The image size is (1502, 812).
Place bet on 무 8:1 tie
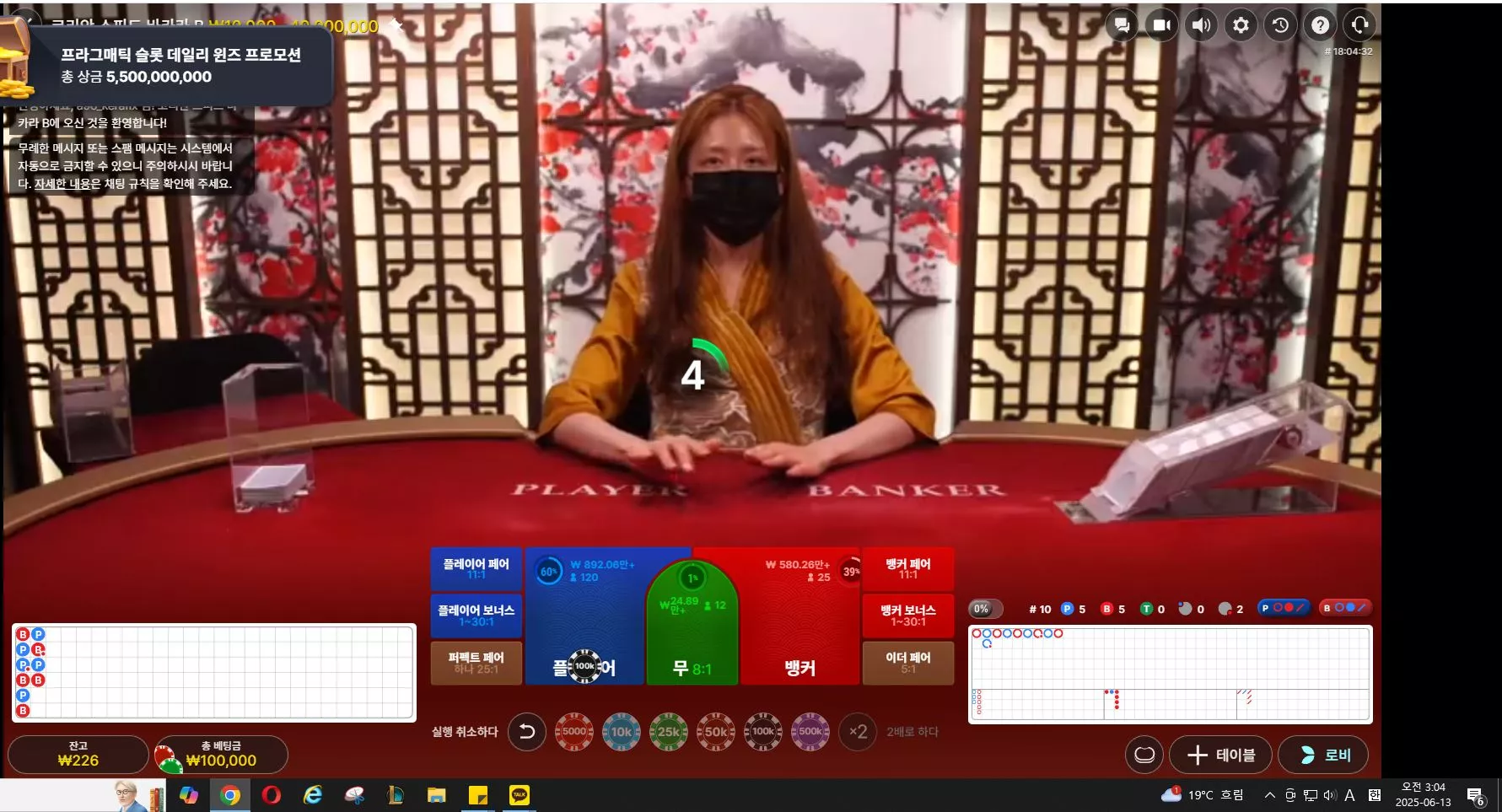pos(692,624)
